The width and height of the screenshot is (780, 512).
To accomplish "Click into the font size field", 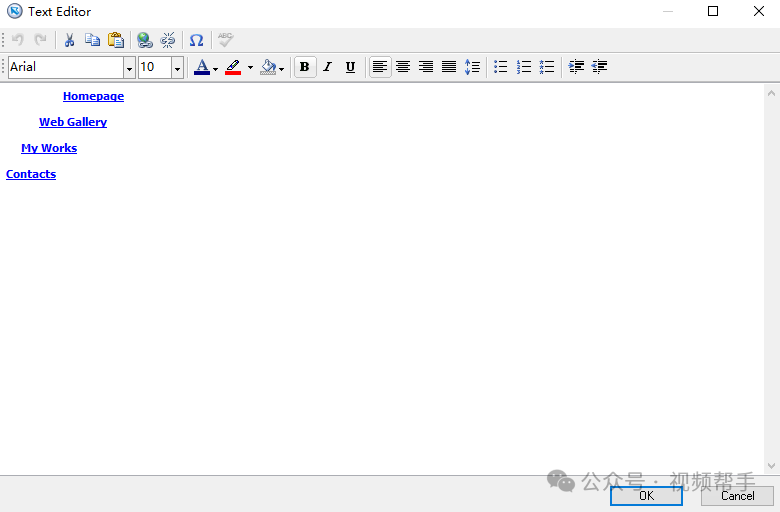I will (155, 67).
